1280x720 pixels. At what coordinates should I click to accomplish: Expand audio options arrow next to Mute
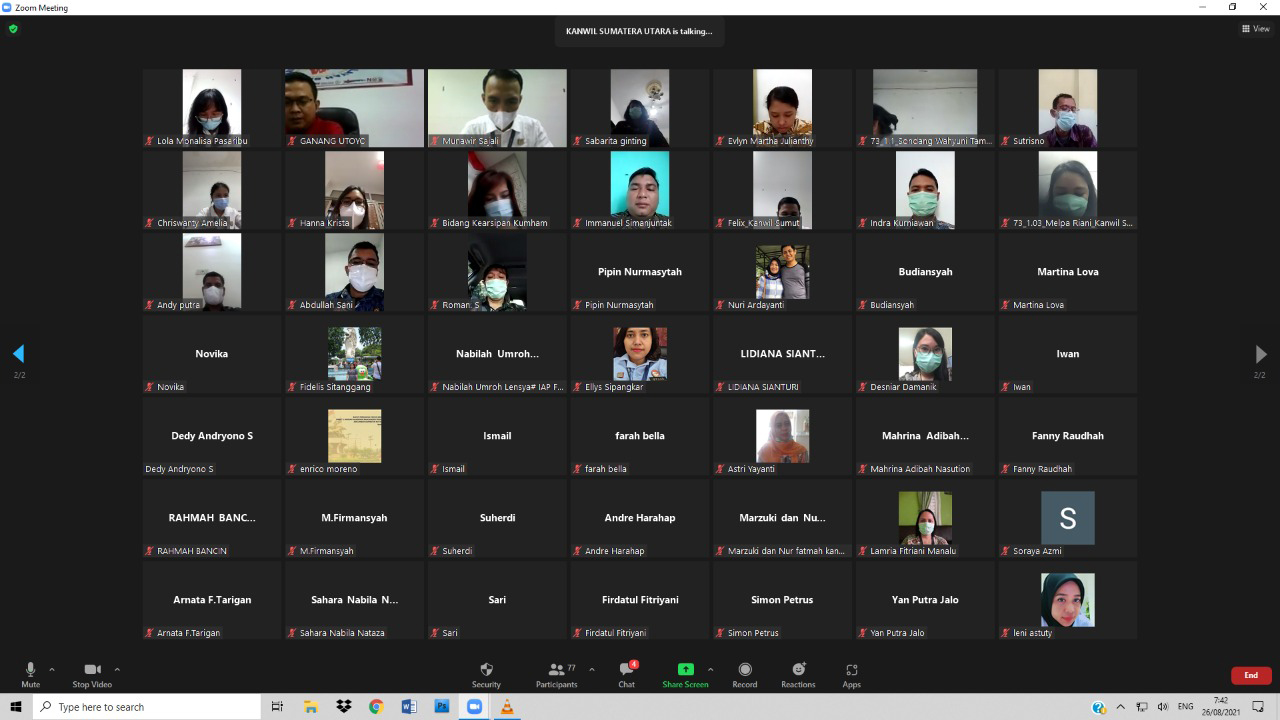coord(52,670)
